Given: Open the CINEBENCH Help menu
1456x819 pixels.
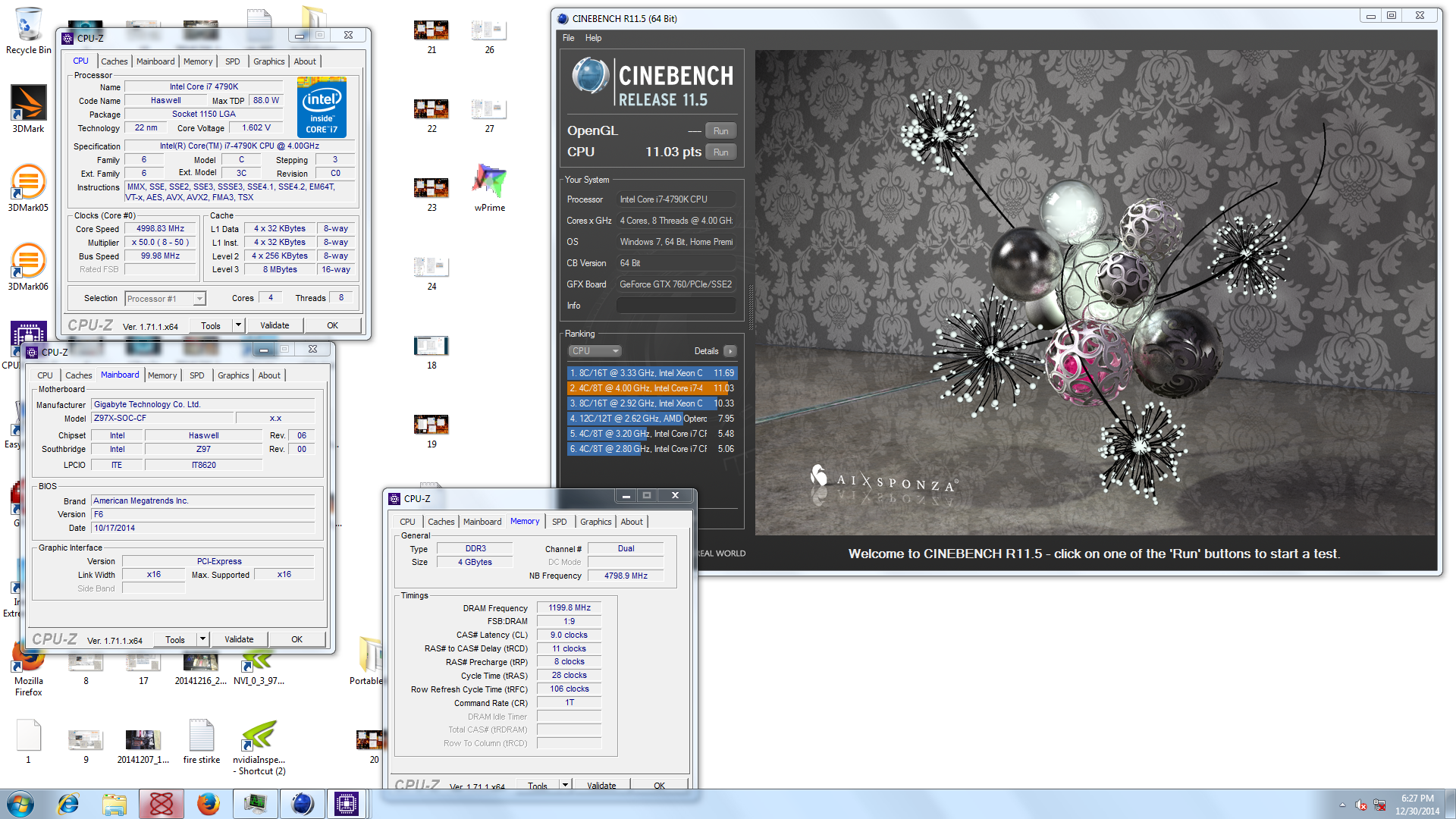Looking at the screenshot, I should [593, 38].
